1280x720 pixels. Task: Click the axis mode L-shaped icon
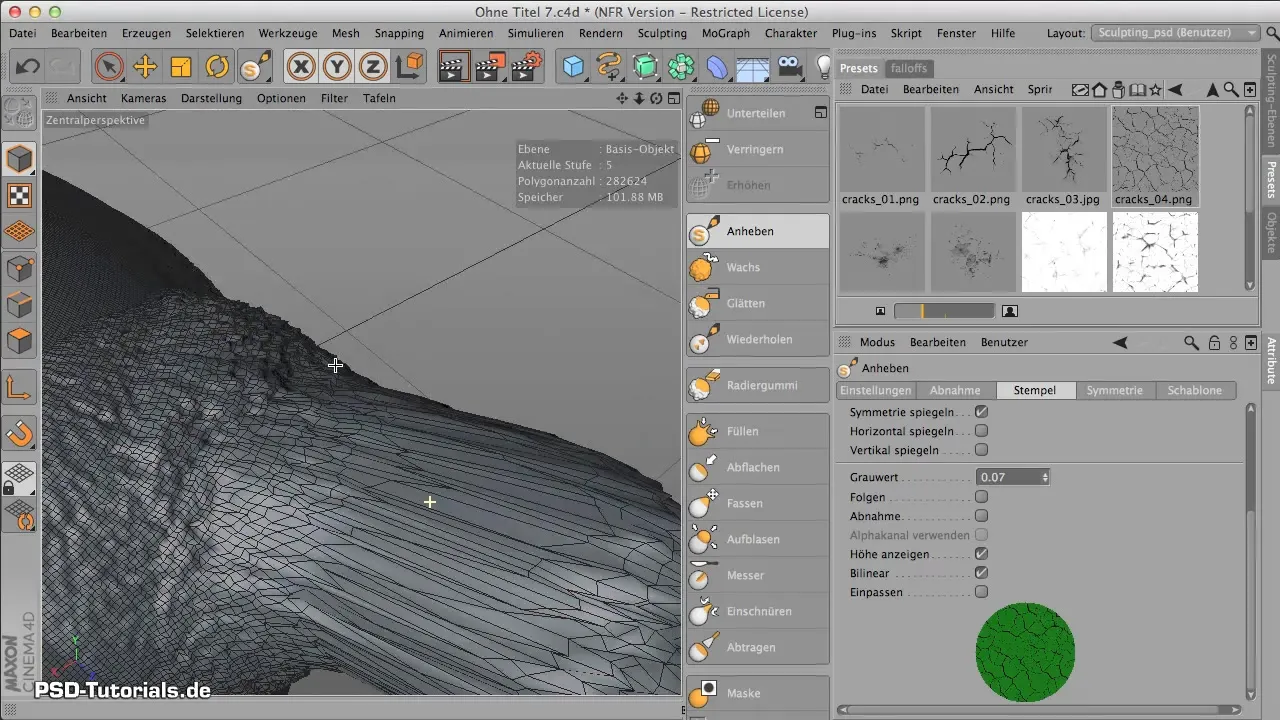[20, 387]
